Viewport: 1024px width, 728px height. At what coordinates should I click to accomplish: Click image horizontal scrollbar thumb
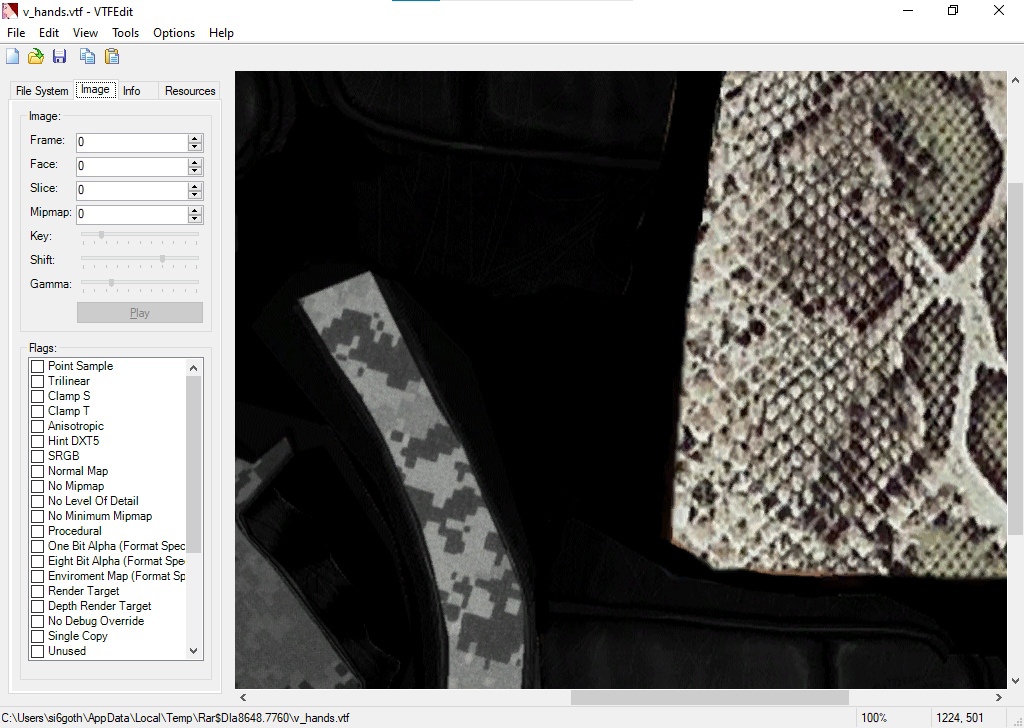(x=709, y=697)
